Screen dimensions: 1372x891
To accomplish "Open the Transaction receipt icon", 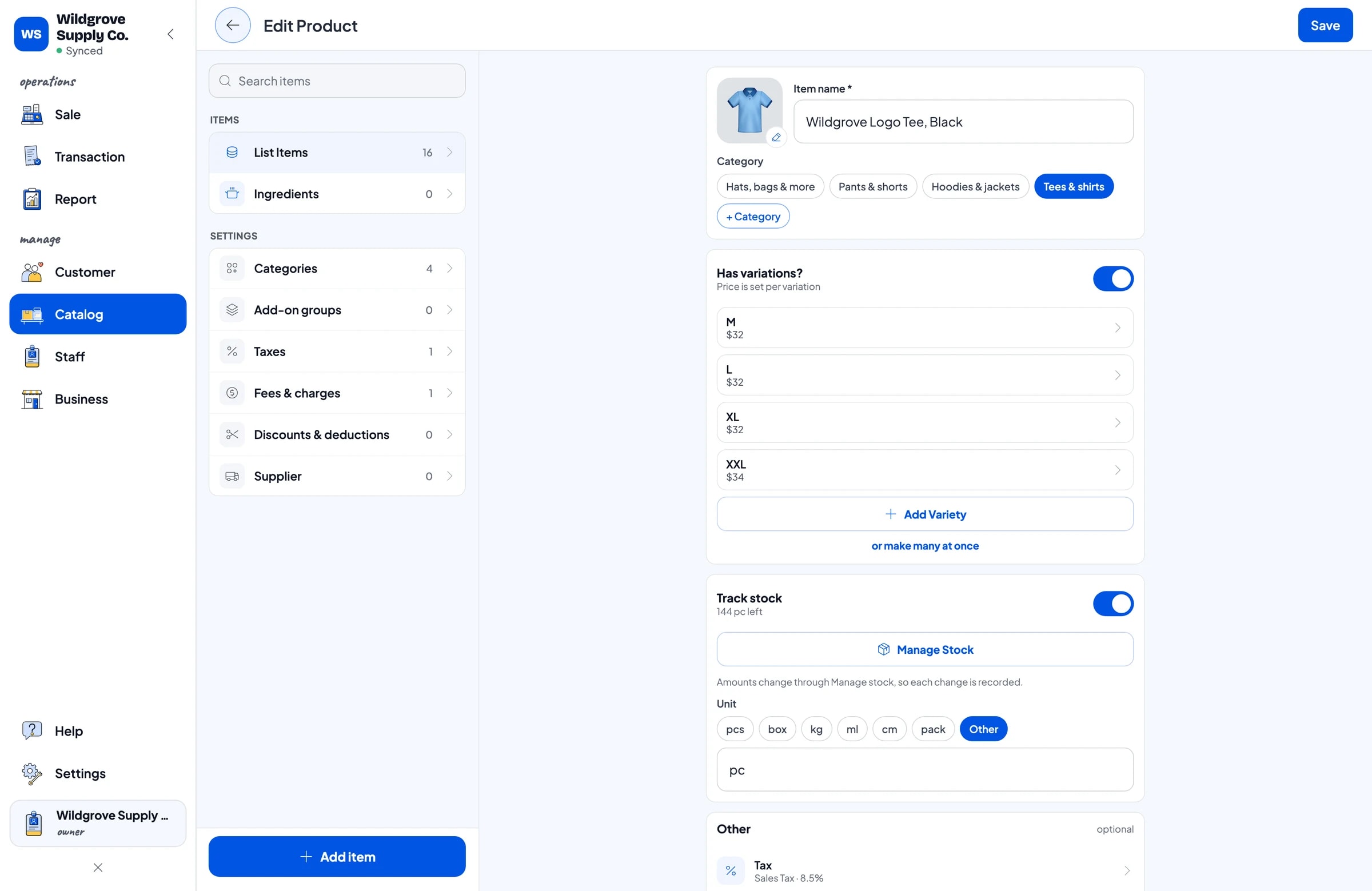I will click(31, 156).
